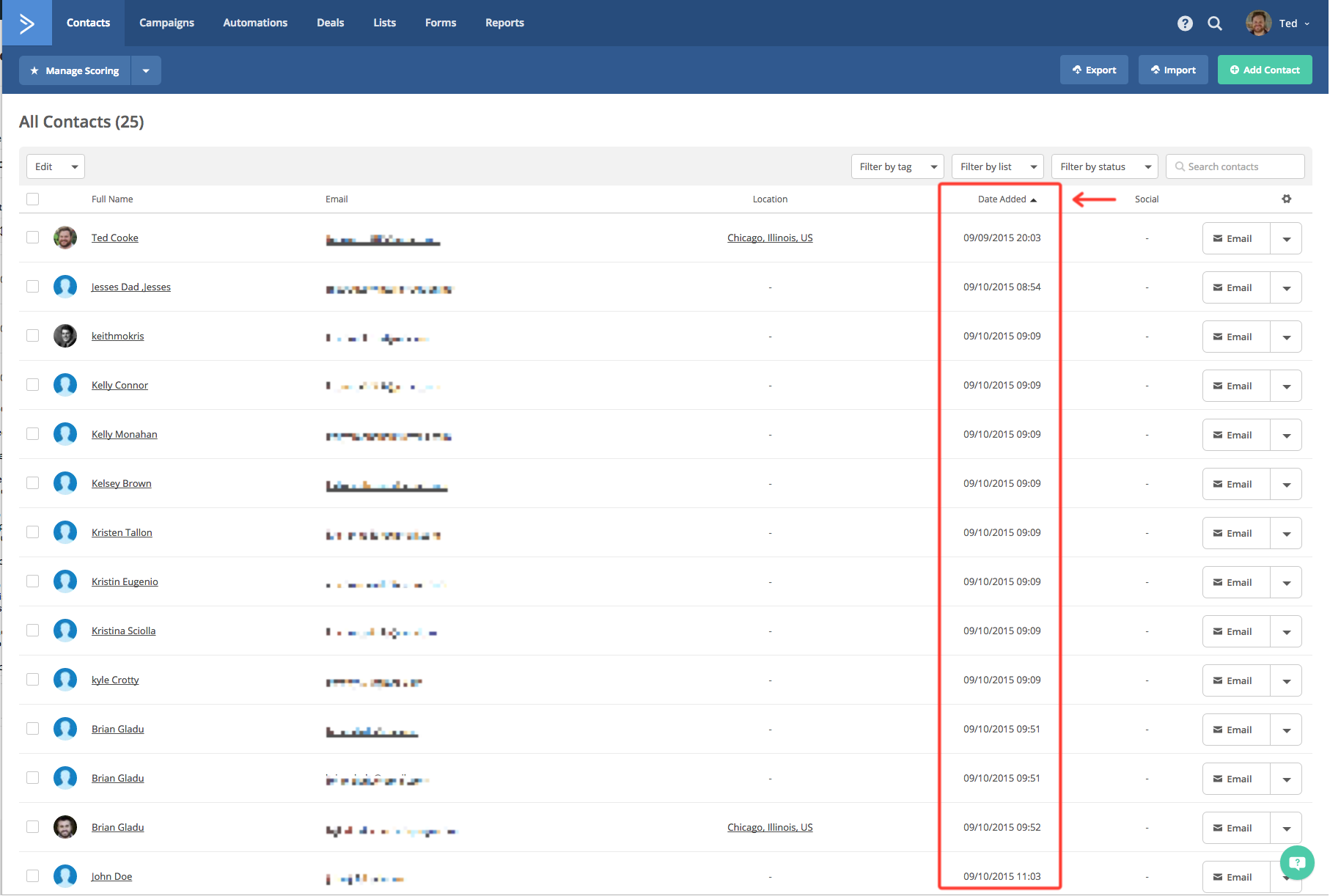Expand the Manage Scoring dropdown arrow
Viewport: 1330px width, 896px height.
[146, 70]
